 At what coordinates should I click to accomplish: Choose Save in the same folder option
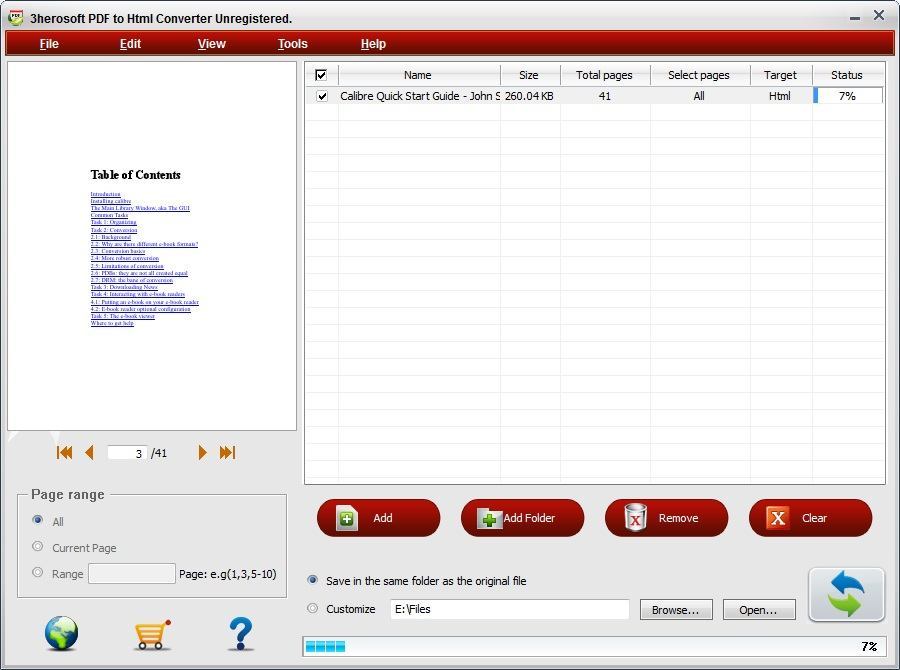point(313,580)
